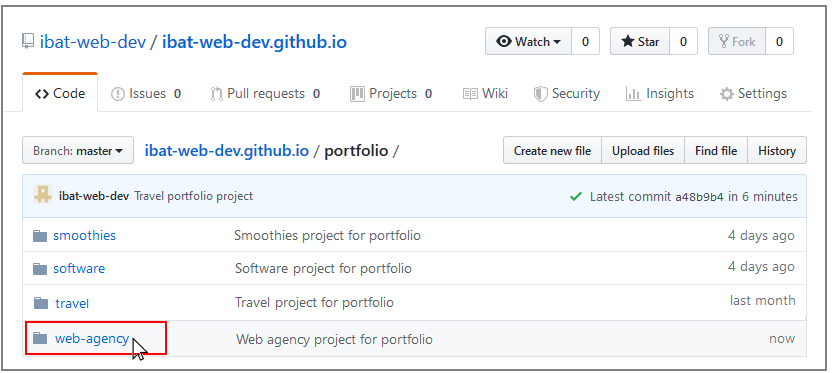Click the Fork button
Viewport: 834px width, 373px height.
coord(737,42)
